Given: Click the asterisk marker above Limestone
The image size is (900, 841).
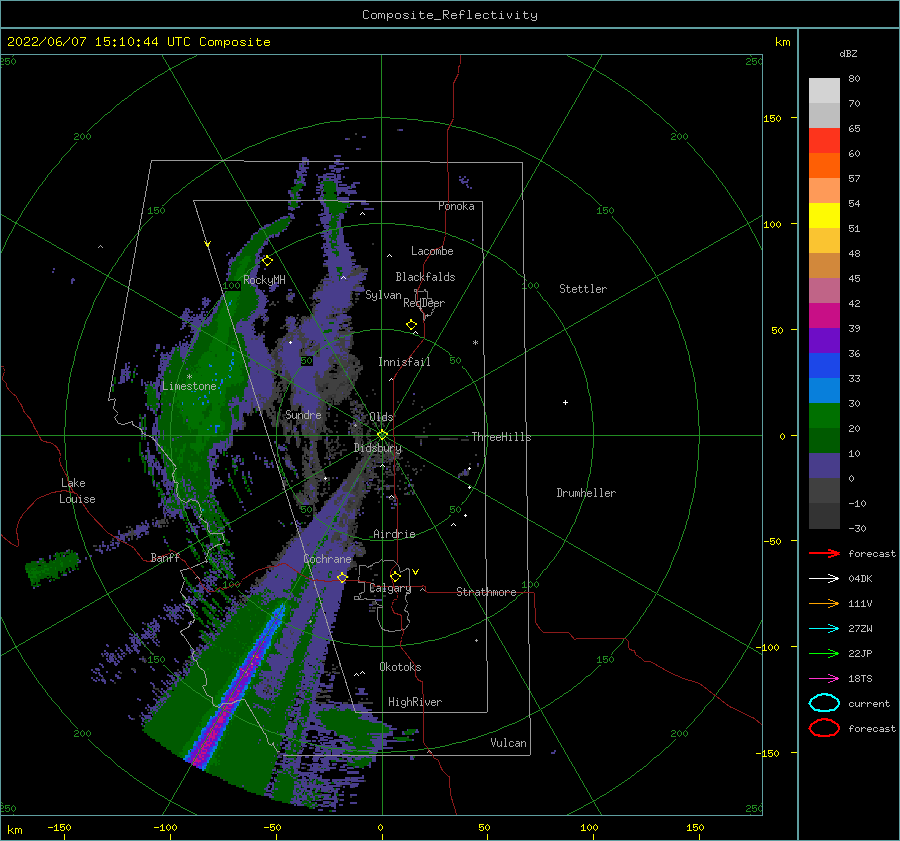Looking at the screenshot, I should coord(189,377).
